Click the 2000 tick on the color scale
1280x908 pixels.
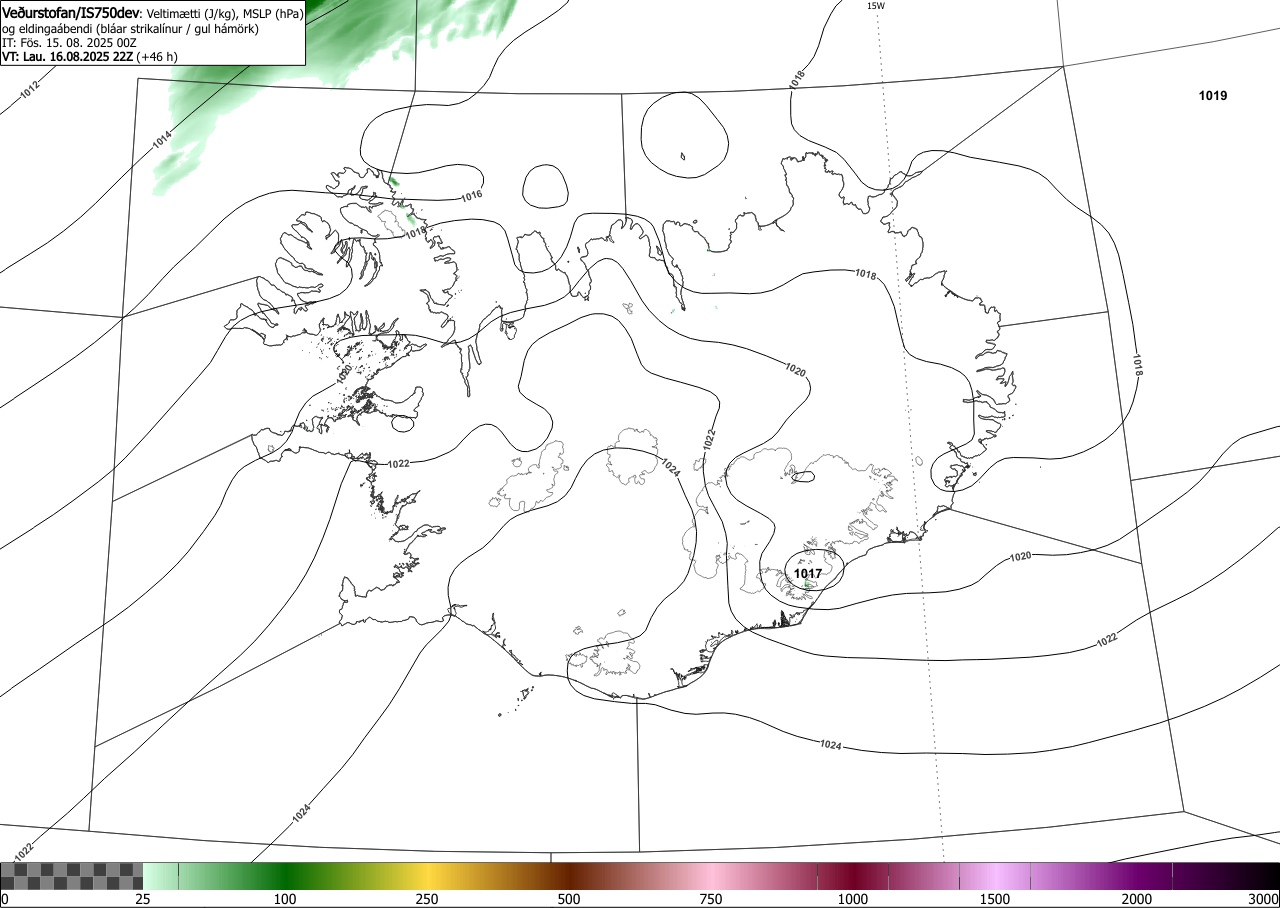(x=1137, y=899)
